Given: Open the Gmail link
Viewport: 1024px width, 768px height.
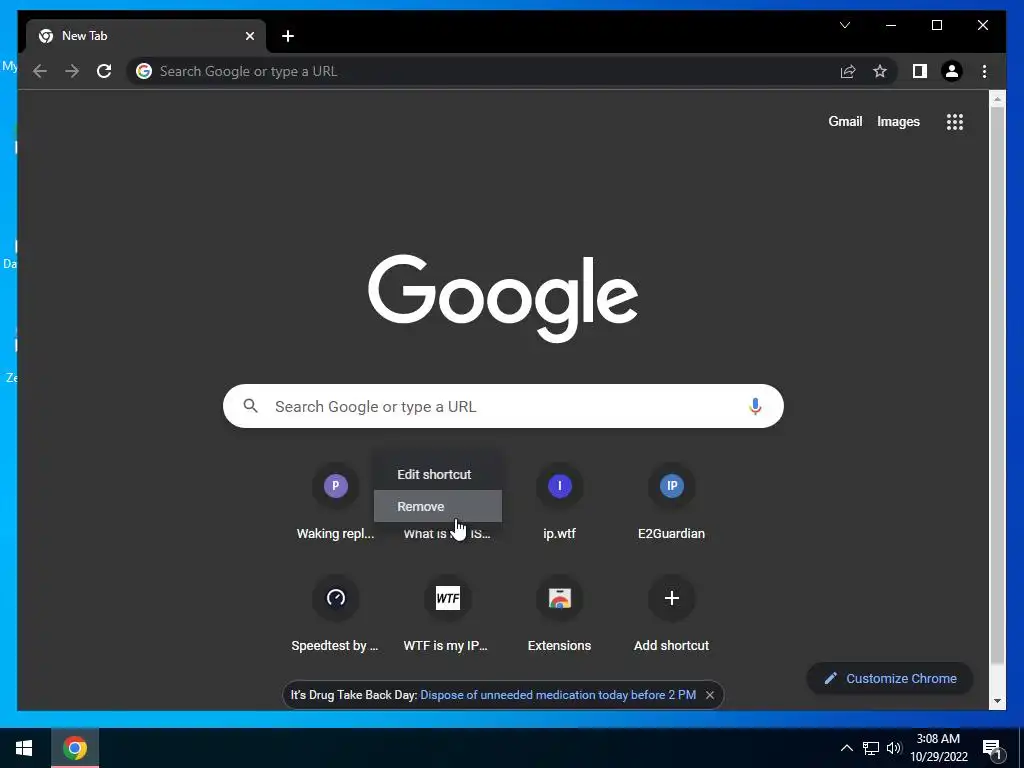Looking at the screenshot, I should pos(845,121).
